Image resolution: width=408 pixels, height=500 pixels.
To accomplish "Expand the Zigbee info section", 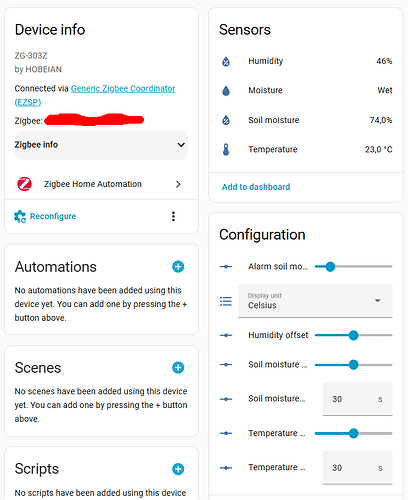I will pyautogui.click(x=101, y=145).
